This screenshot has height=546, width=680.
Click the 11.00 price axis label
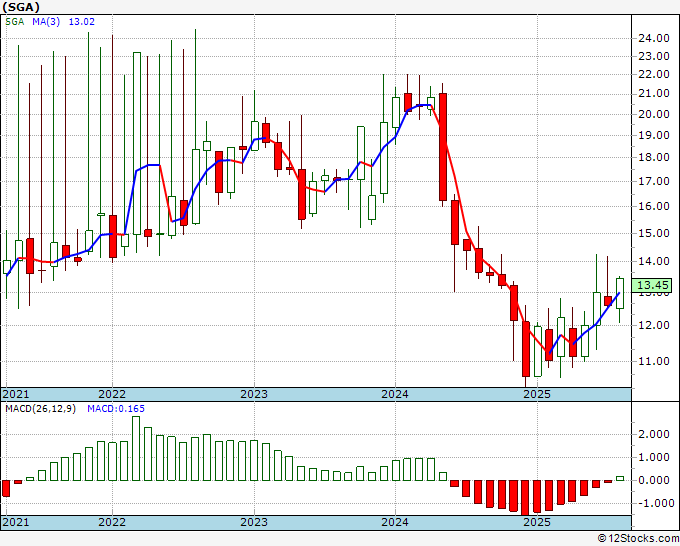pos(654,361)
